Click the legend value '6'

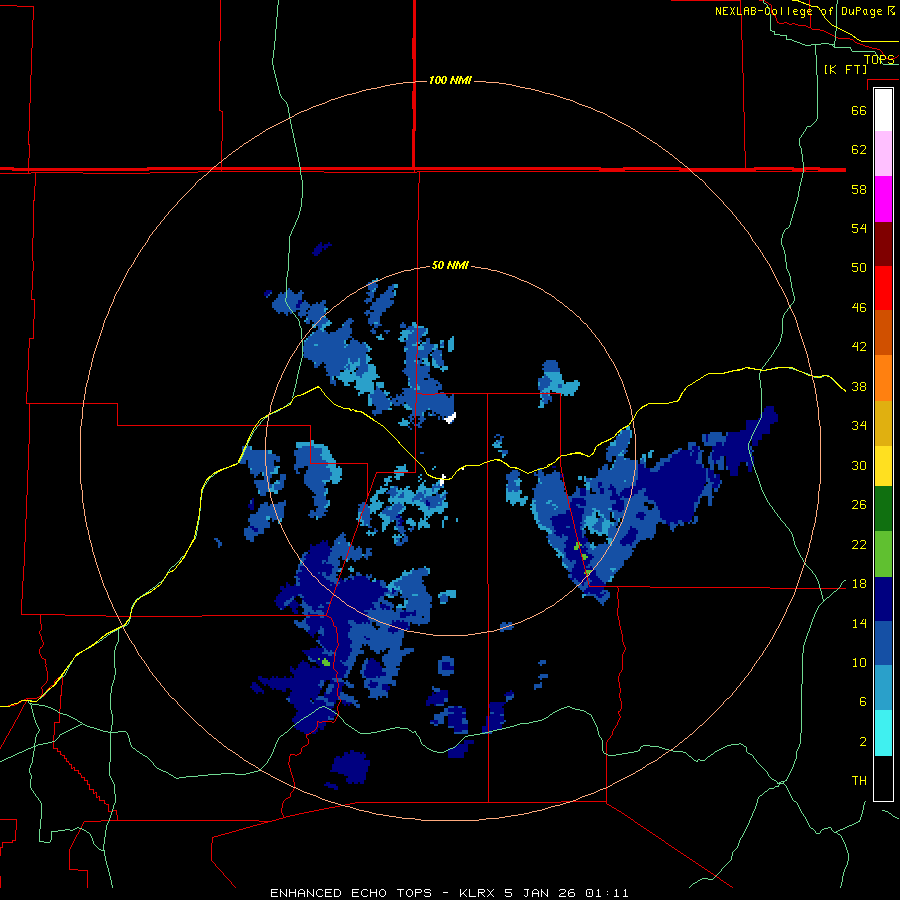863,702
